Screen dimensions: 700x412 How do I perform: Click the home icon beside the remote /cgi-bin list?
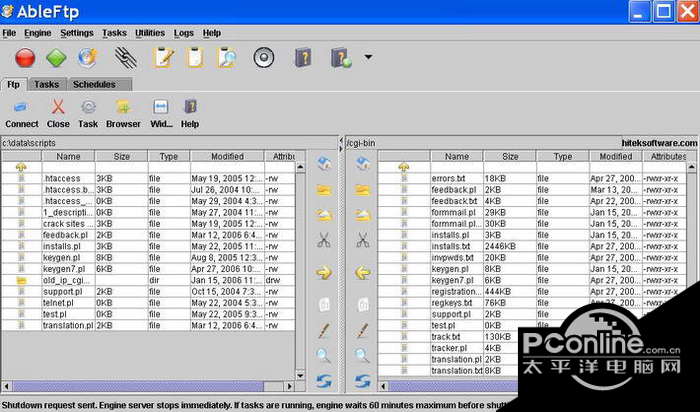[363, 163]
